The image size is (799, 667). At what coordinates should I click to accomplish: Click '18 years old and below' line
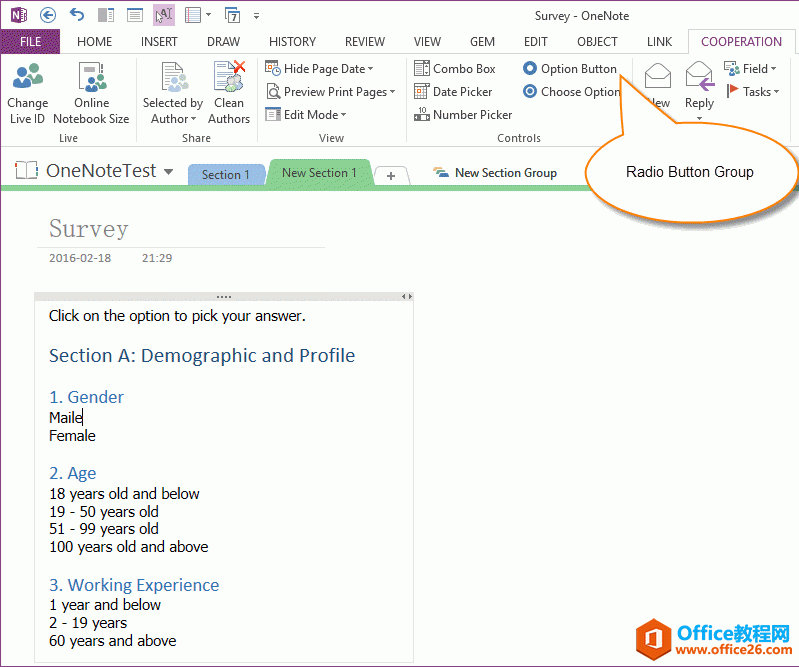124,494
